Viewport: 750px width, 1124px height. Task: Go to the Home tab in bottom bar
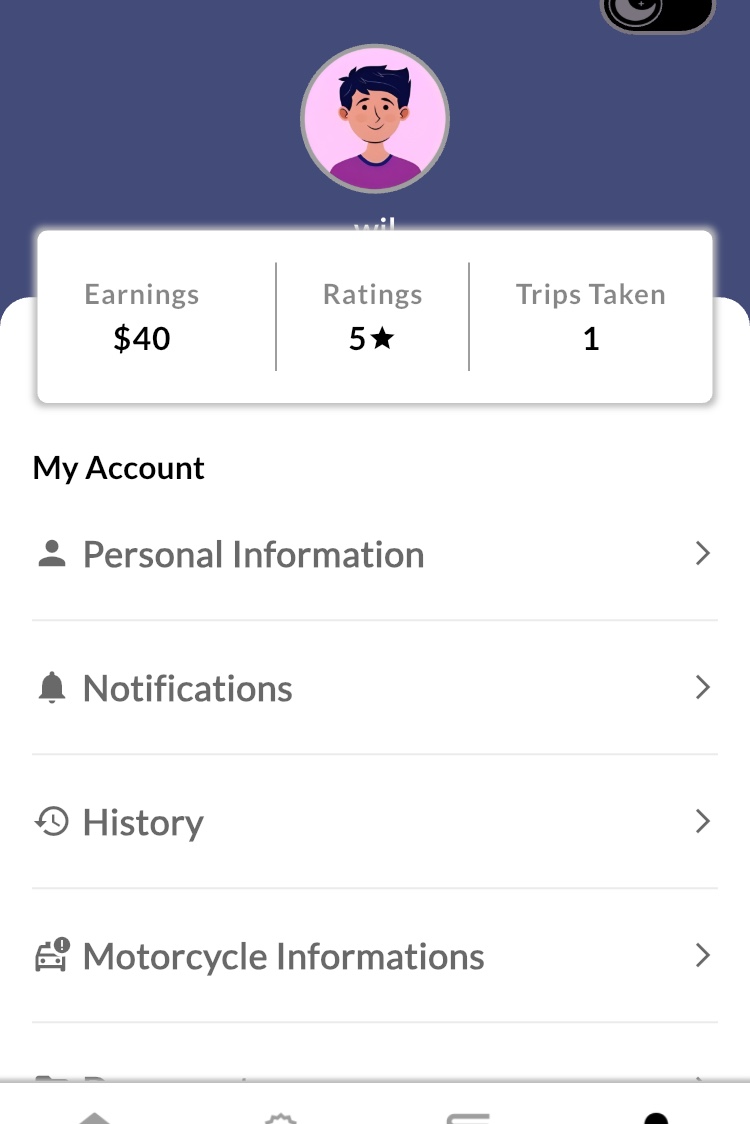click(x=94, y=1116)
